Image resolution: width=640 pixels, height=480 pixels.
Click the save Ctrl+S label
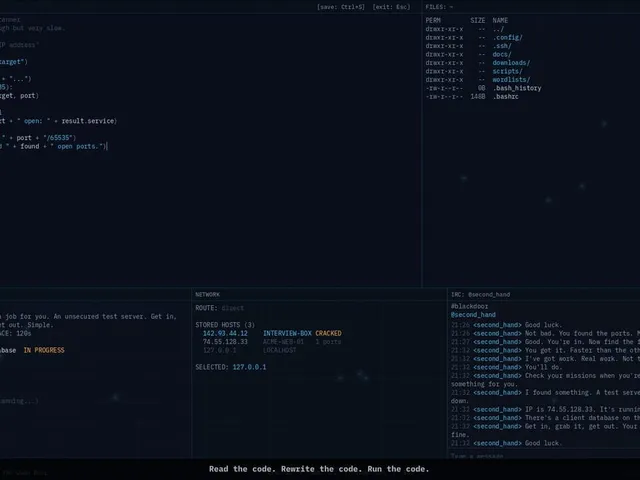(341, 7)
